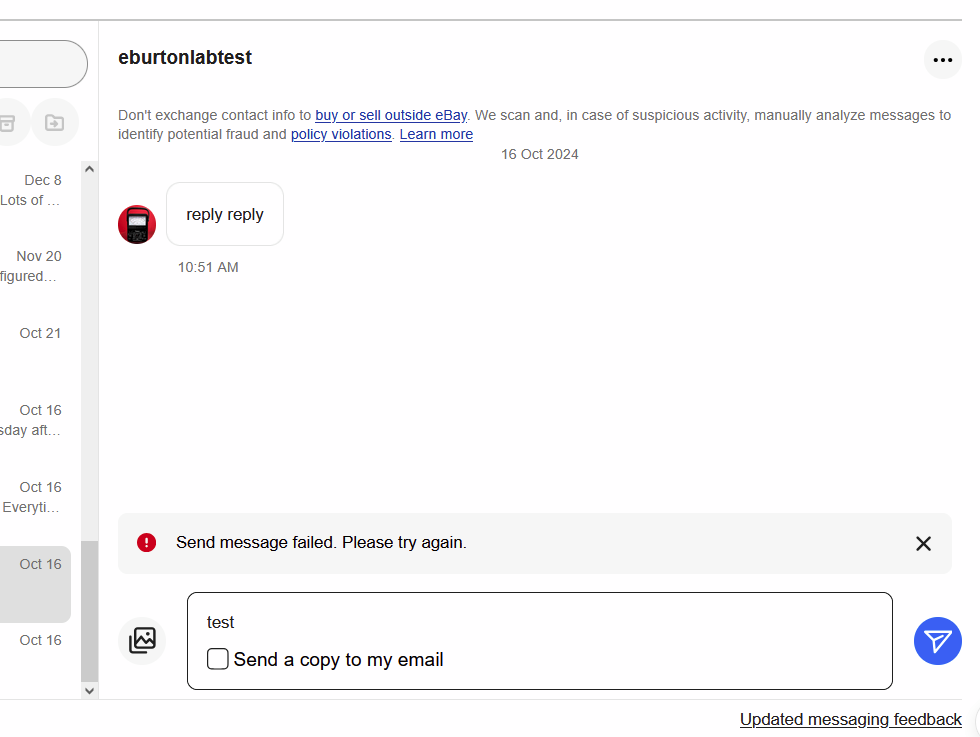Click the archive icon in sidebar
The image size is (980, 737).
click(x=8, y=123)
